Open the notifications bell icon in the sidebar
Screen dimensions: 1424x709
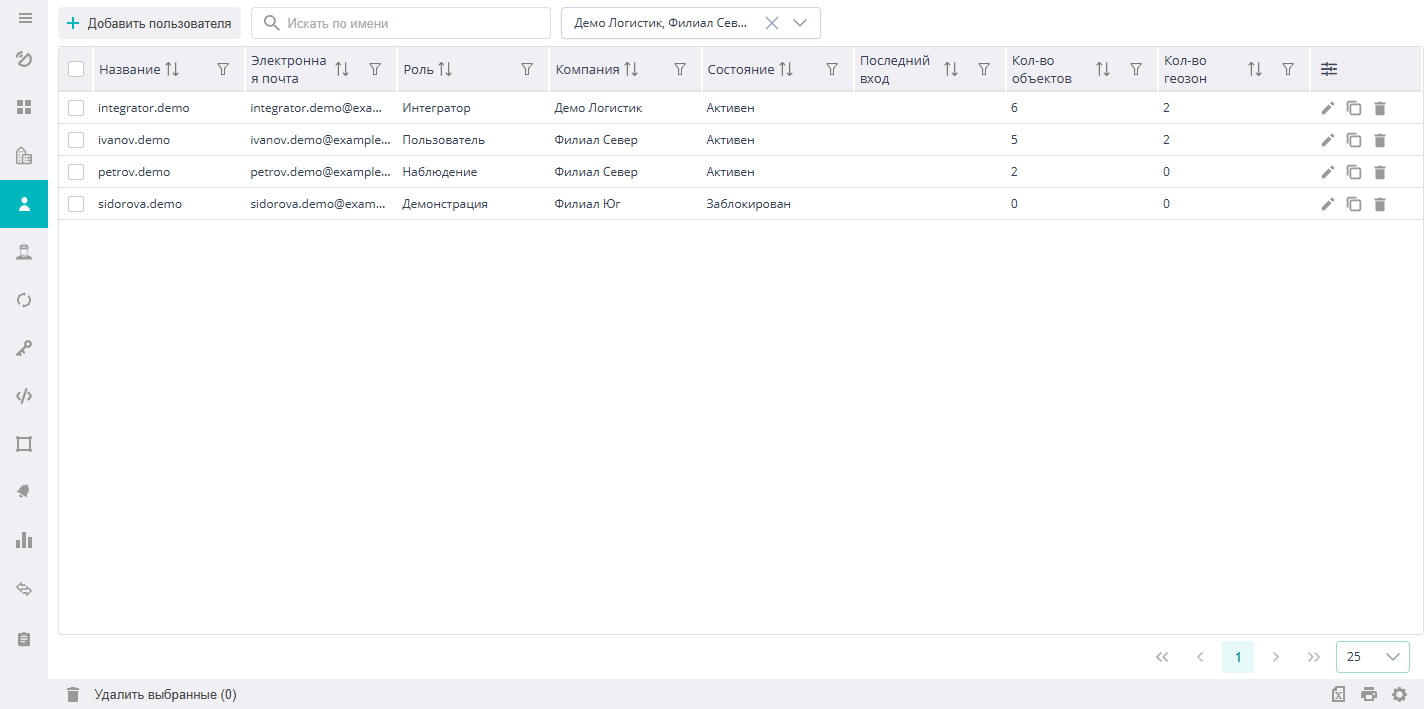click(x=25, y=492)
